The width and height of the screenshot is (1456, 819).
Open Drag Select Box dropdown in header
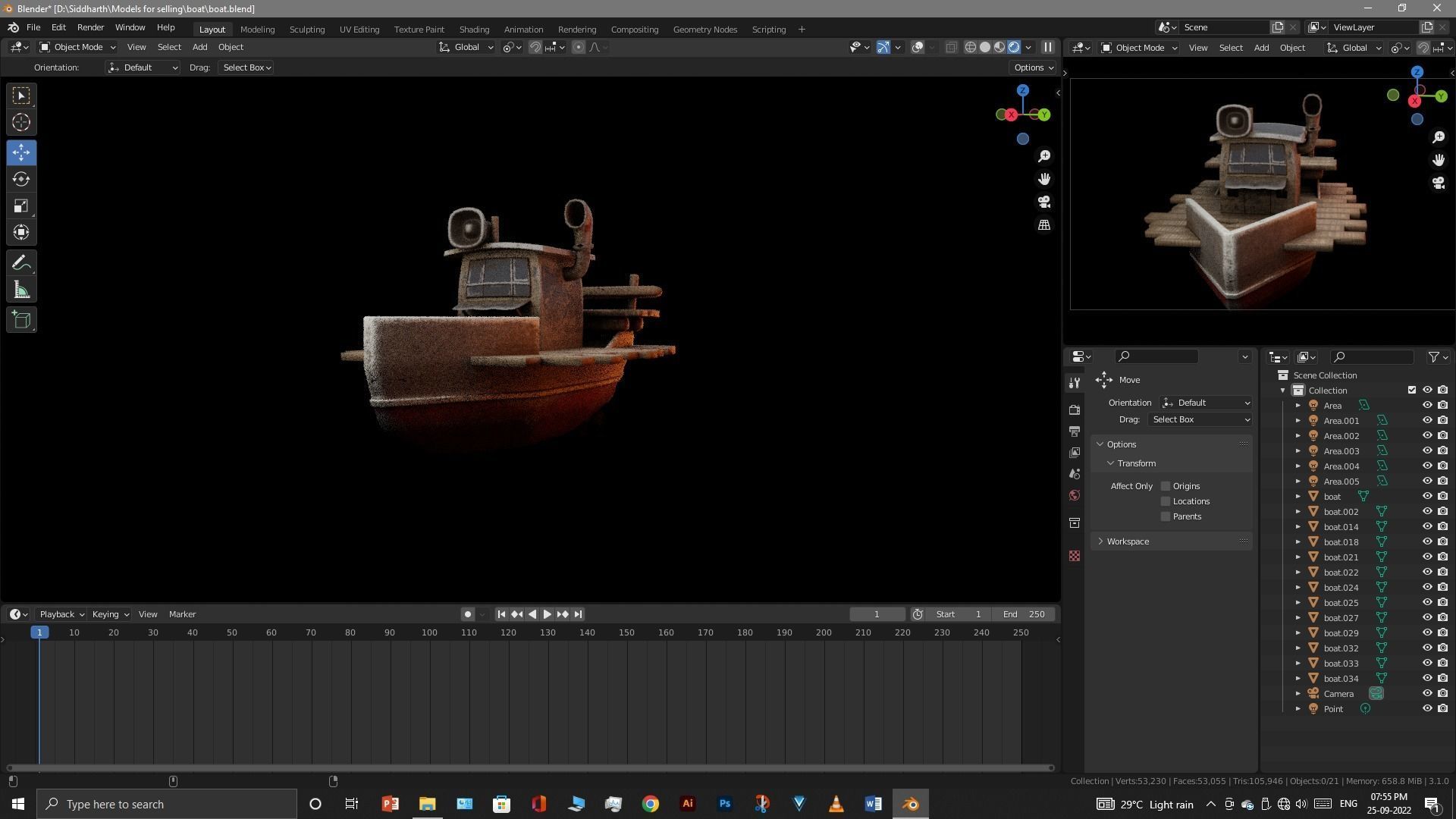point(246,67)
